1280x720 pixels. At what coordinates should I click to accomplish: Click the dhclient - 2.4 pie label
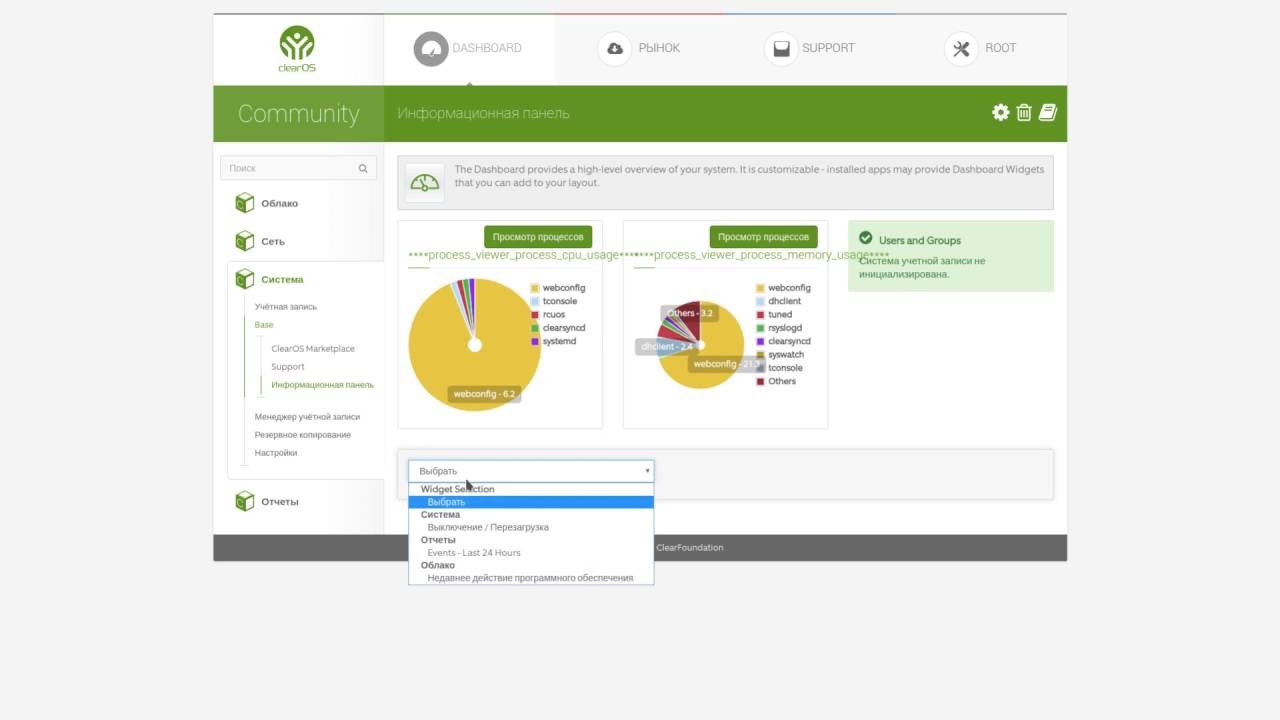666,347
